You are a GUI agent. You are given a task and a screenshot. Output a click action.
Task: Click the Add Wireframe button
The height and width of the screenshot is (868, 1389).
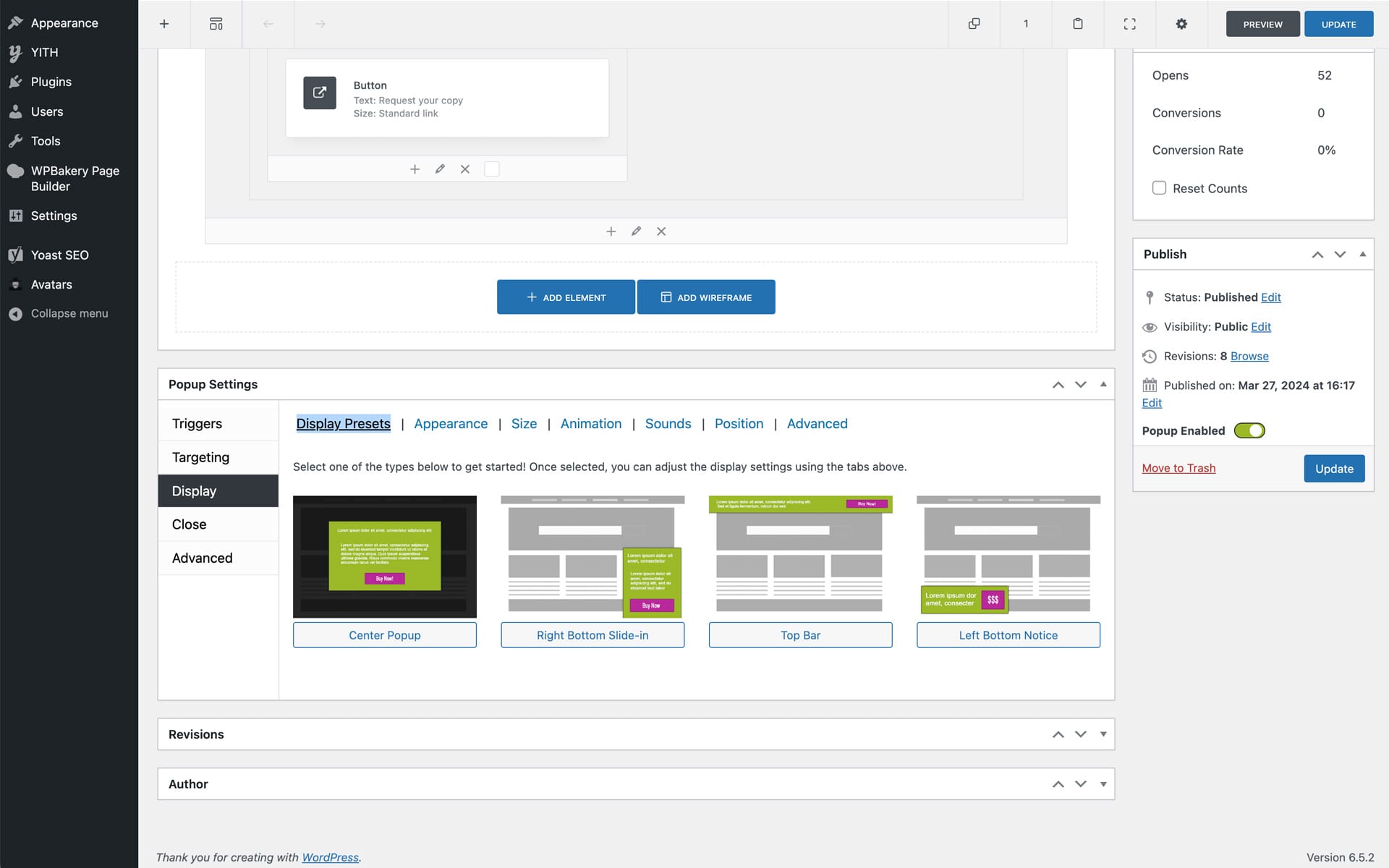pos(706,297)
